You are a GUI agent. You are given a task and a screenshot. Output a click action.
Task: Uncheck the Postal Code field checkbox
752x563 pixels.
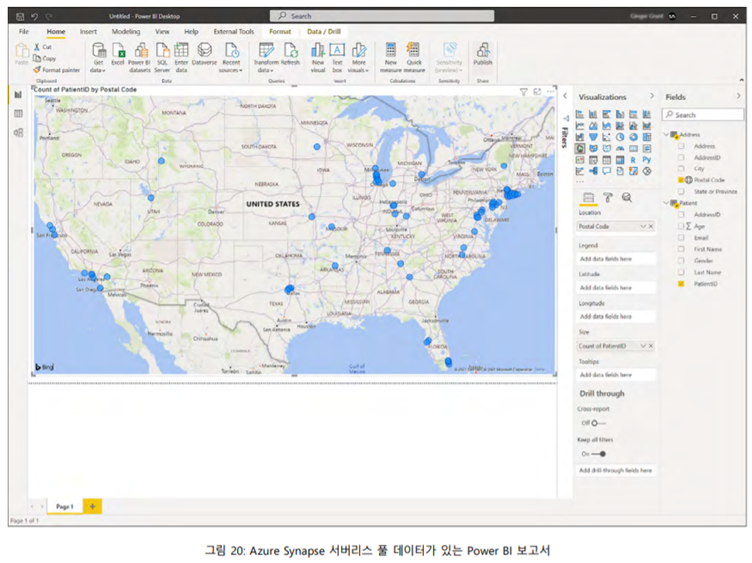[x=681, y=180]
